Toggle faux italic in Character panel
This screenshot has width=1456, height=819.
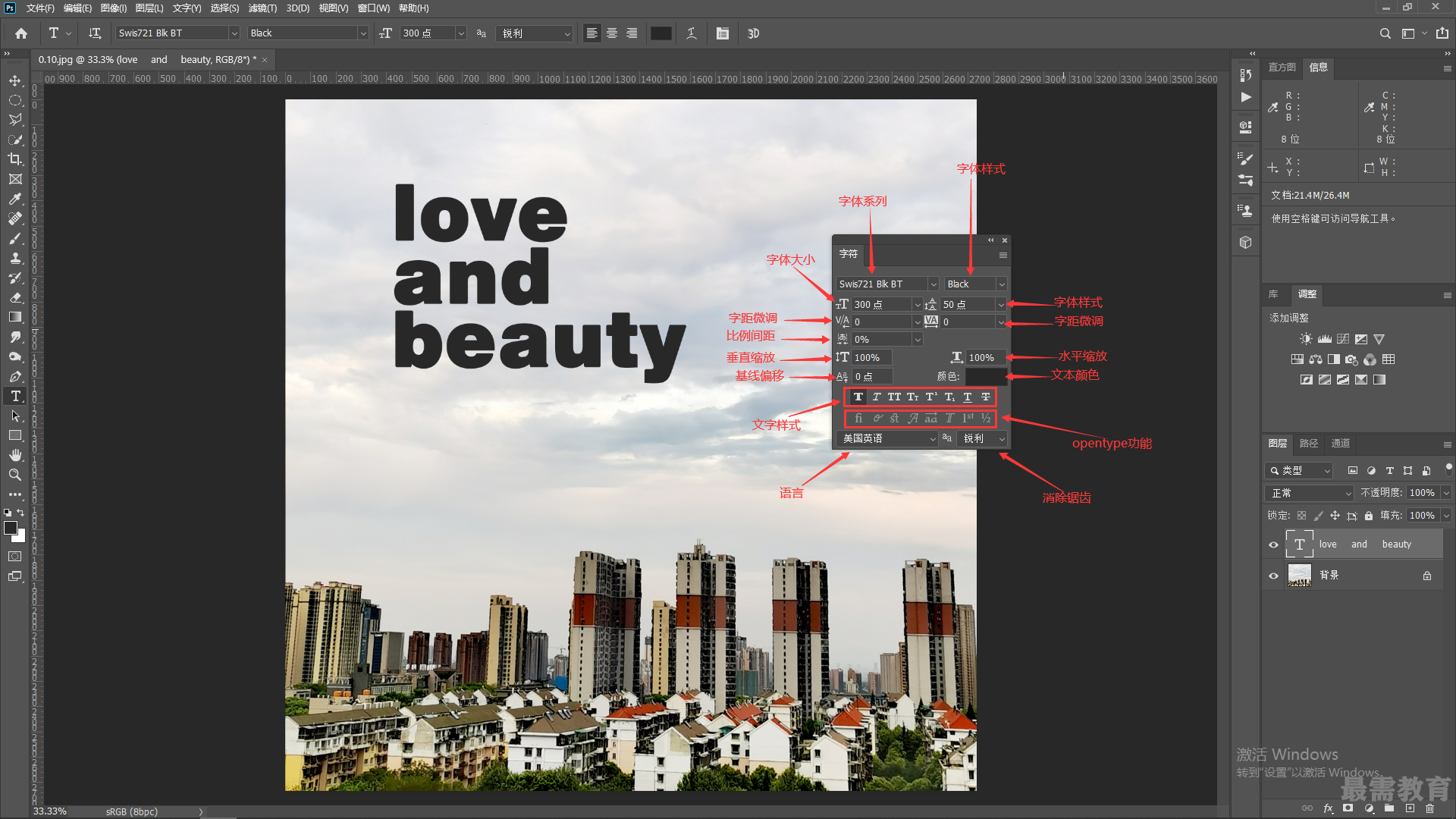pyautogui.click(x=877, y=397)
